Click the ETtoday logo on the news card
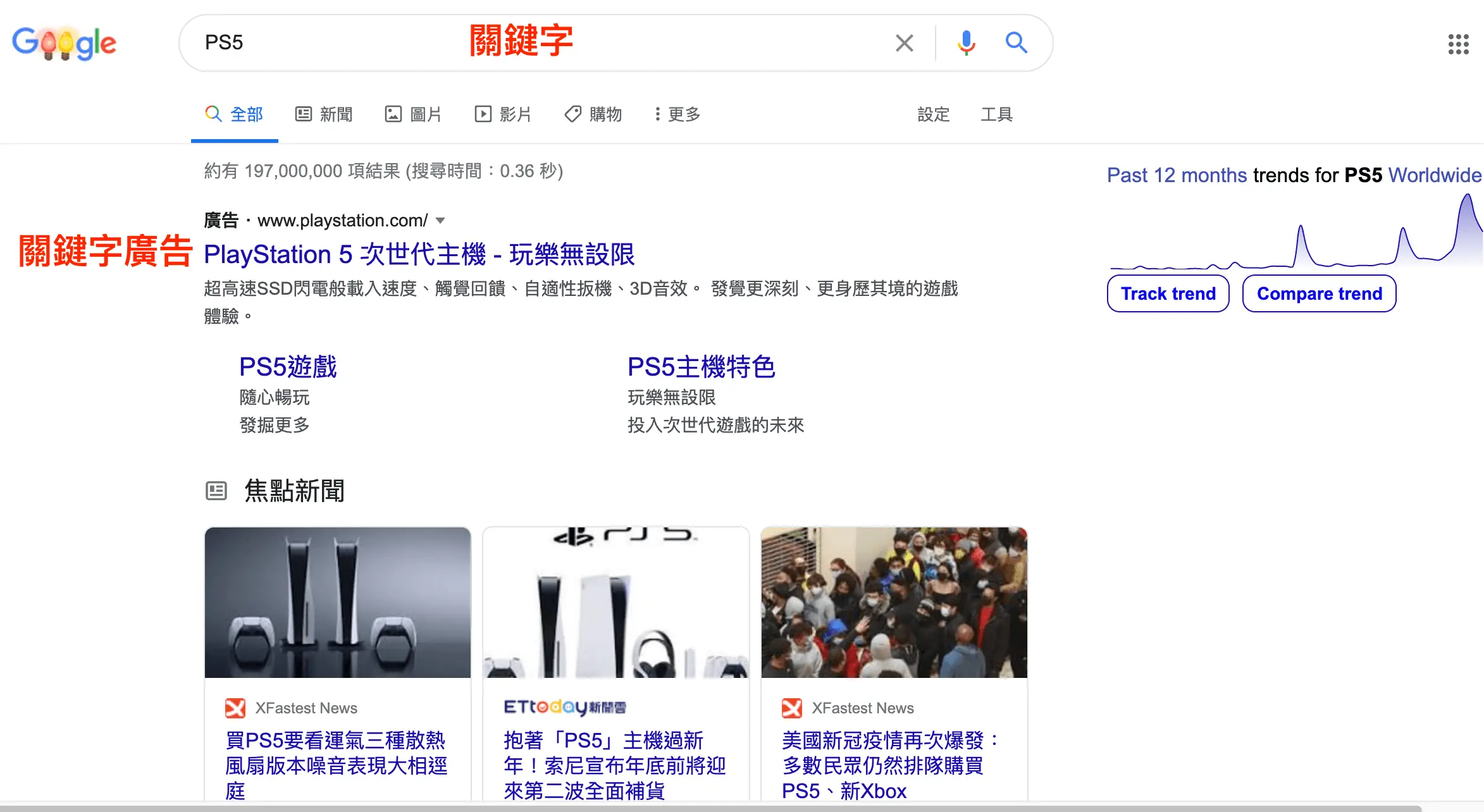The height and width of the screenshot is (812, 1484). (565, 707)
